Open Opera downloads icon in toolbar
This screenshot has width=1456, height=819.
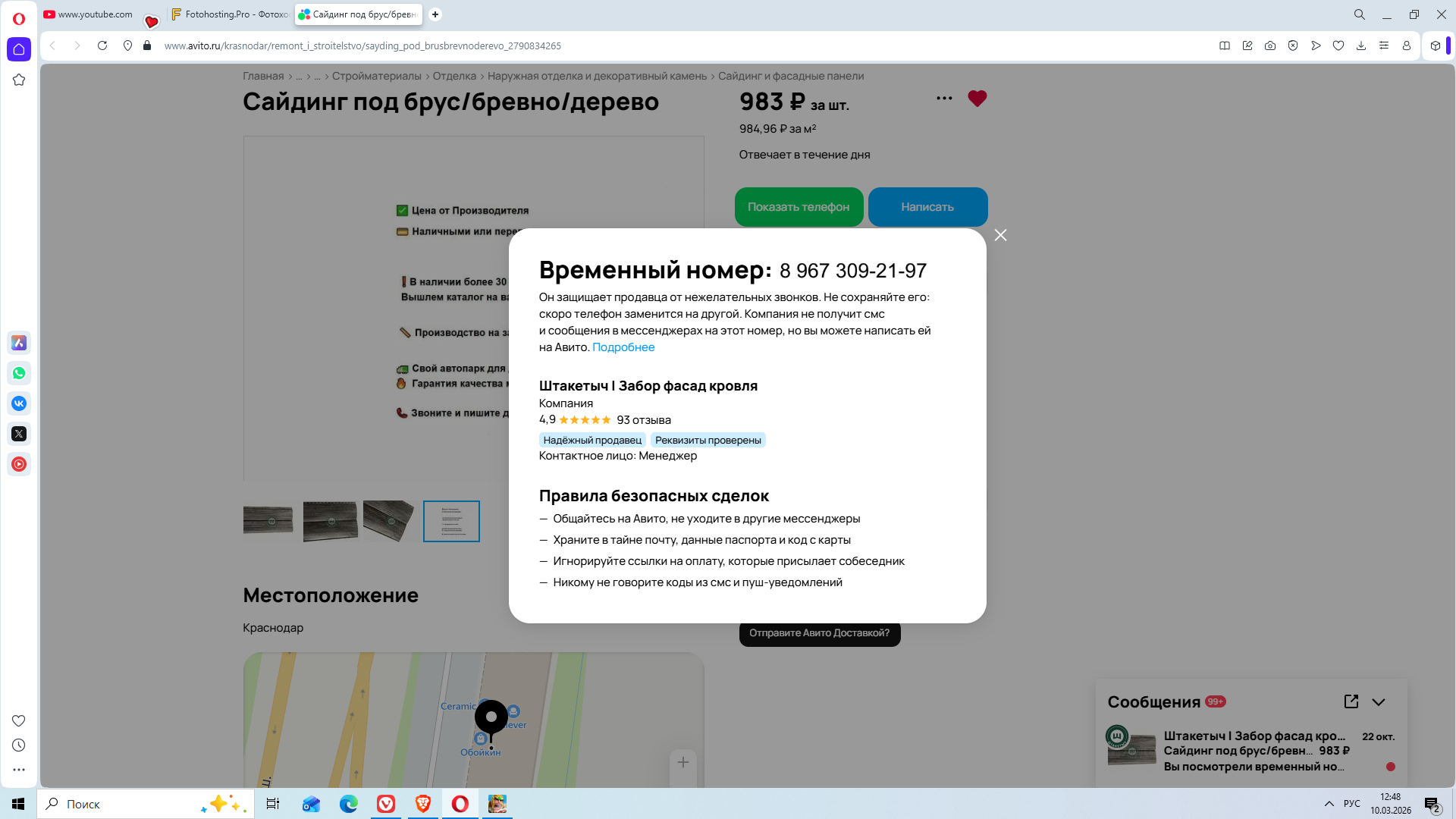point(1361,45)
